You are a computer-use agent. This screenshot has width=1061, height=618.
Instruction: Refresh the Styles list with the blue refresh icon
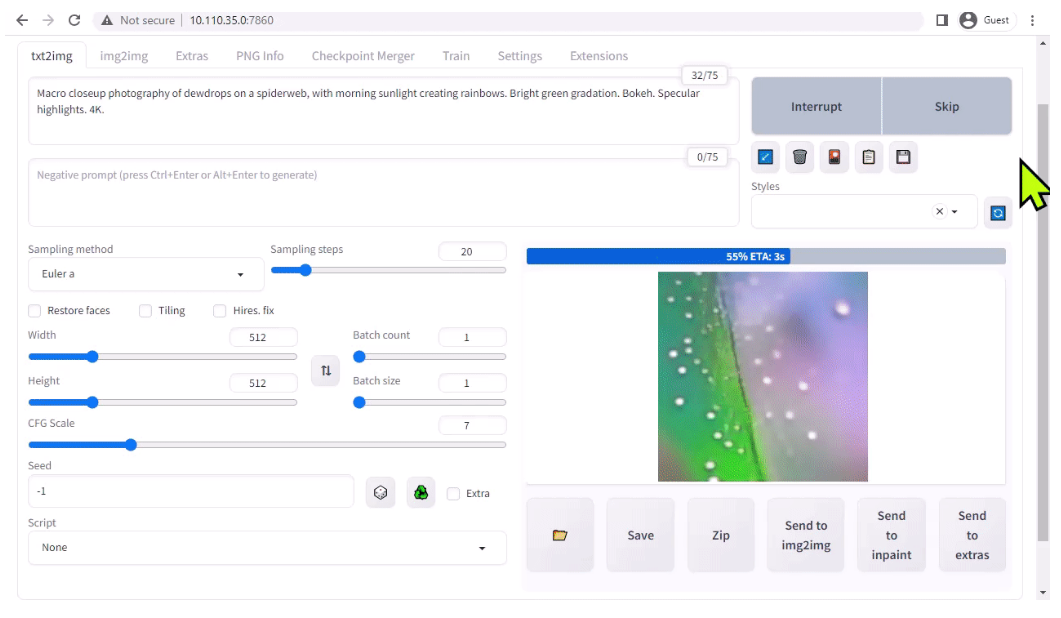pos(997,212)
